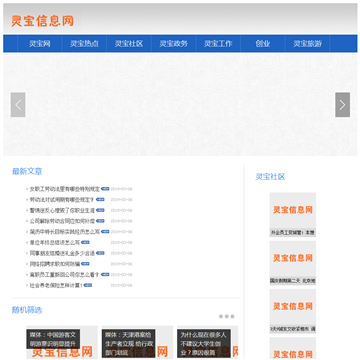Open the 随机筛选 section heading
Image resolution: width=360 pixels, height=360 pixels.
tap(27, 310)
